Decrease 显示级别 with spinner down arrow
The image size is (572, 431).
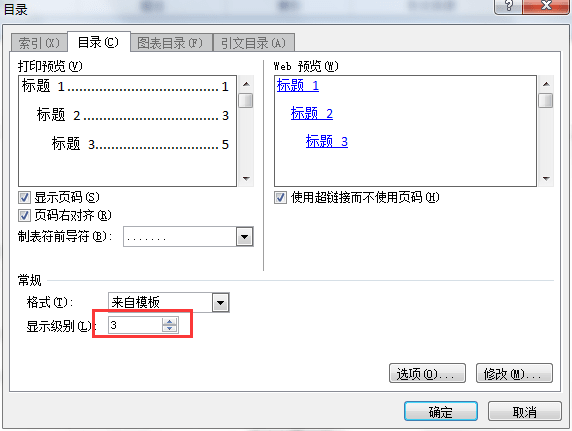pyautogui.click(x=169, y=328)
